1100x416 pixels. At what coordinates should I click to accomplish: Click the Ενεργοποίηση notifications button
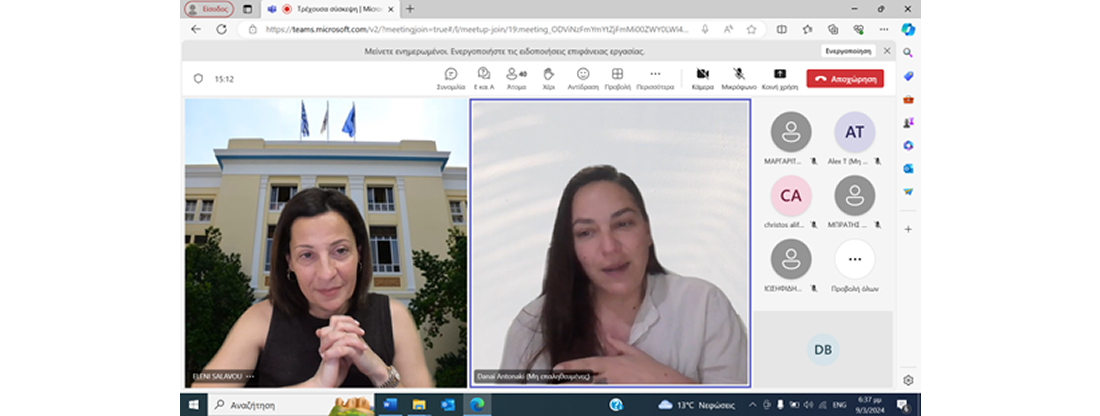coord(848,51)
